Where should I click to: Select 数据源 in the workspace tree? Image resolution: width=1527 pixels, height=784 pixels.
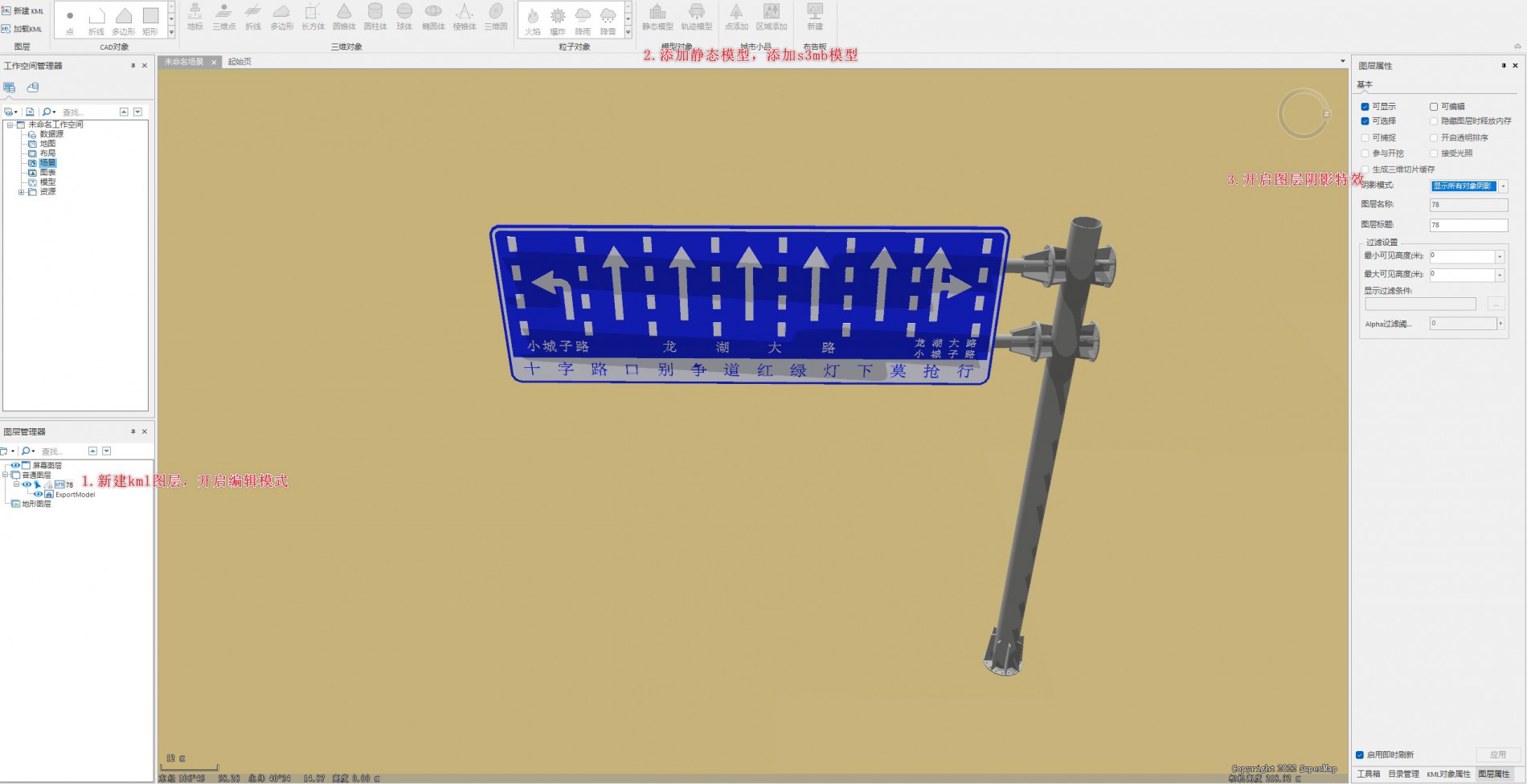[51, 134]
